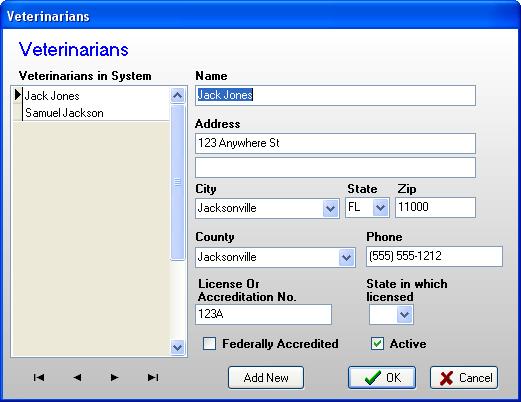Jump to last veterinarian record

[153, 377]
